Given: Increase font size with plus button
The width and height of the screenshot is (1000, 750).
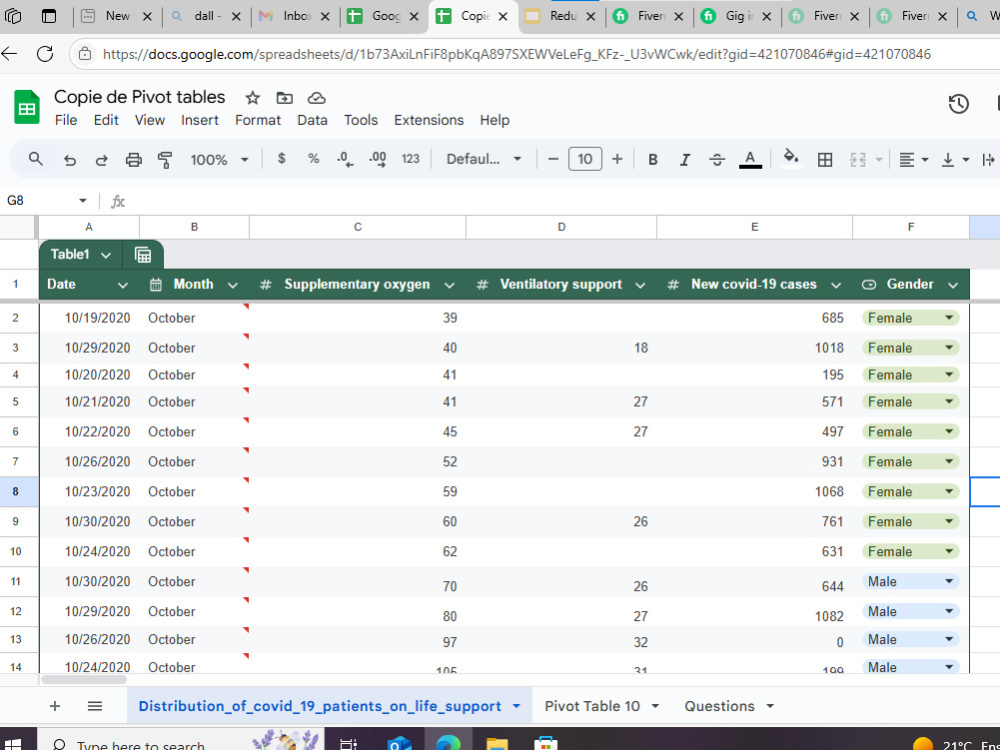Looking at the screenshot, I should (x=617, y=159).
